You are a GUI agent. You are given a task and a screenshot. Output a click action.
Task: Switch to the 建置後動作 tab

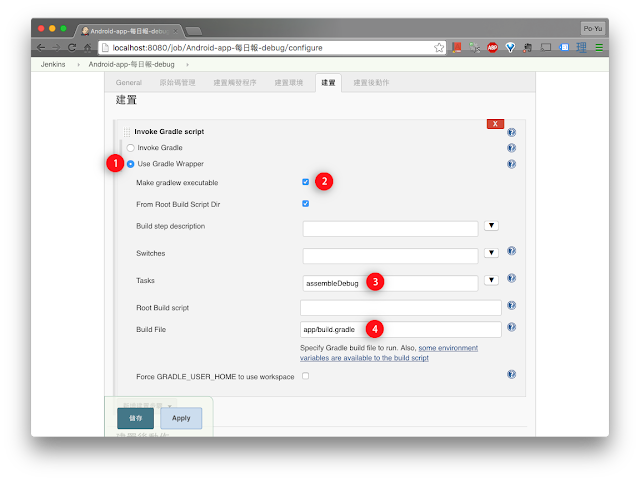pyautogui.click(x=371, y=83)
